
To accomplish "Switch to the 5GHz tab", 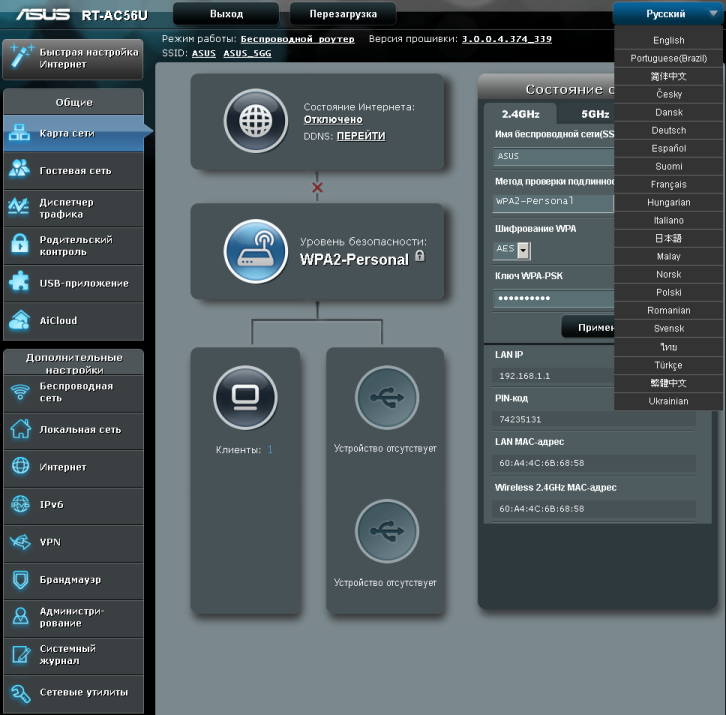I will [x=594, y=114].
